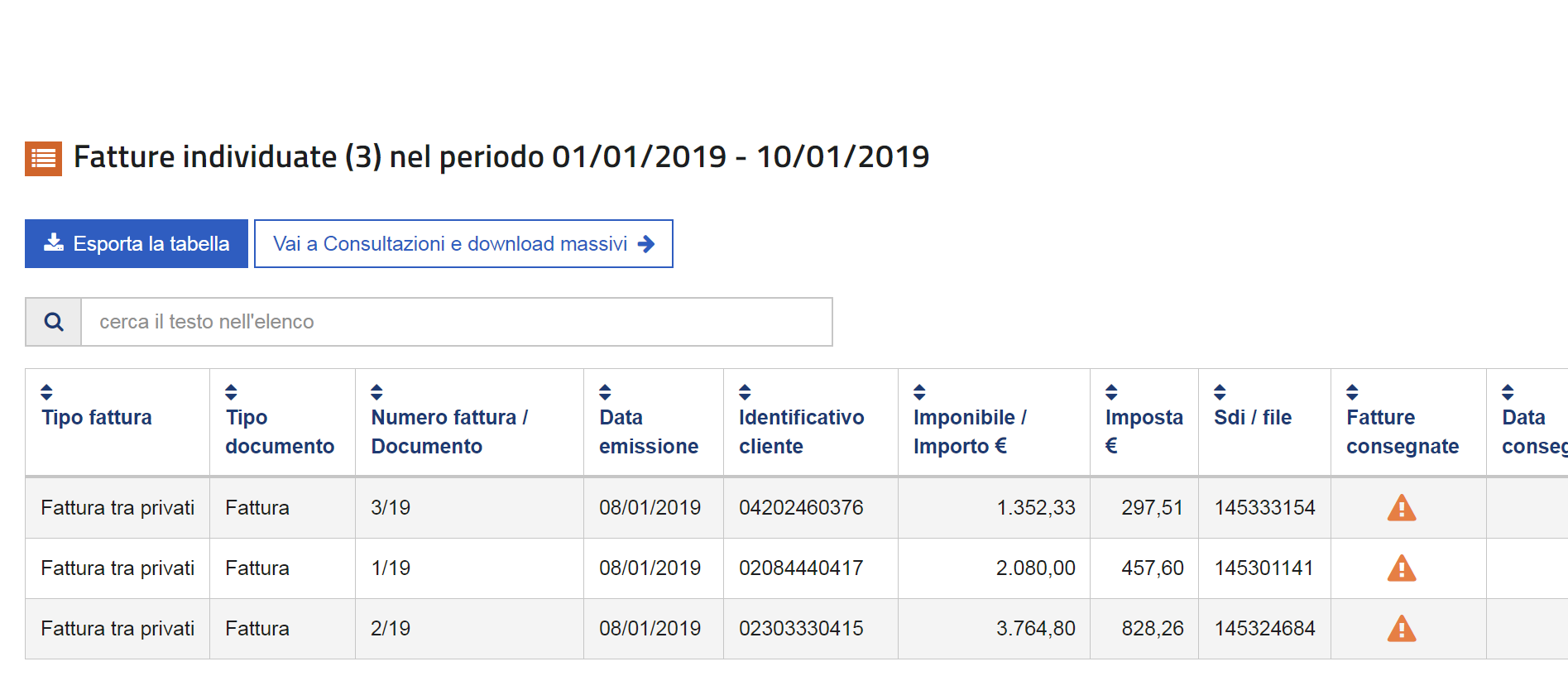Sort by Fatture consegnate column arrows
Screen dimensions: 1568x695
1353,392
